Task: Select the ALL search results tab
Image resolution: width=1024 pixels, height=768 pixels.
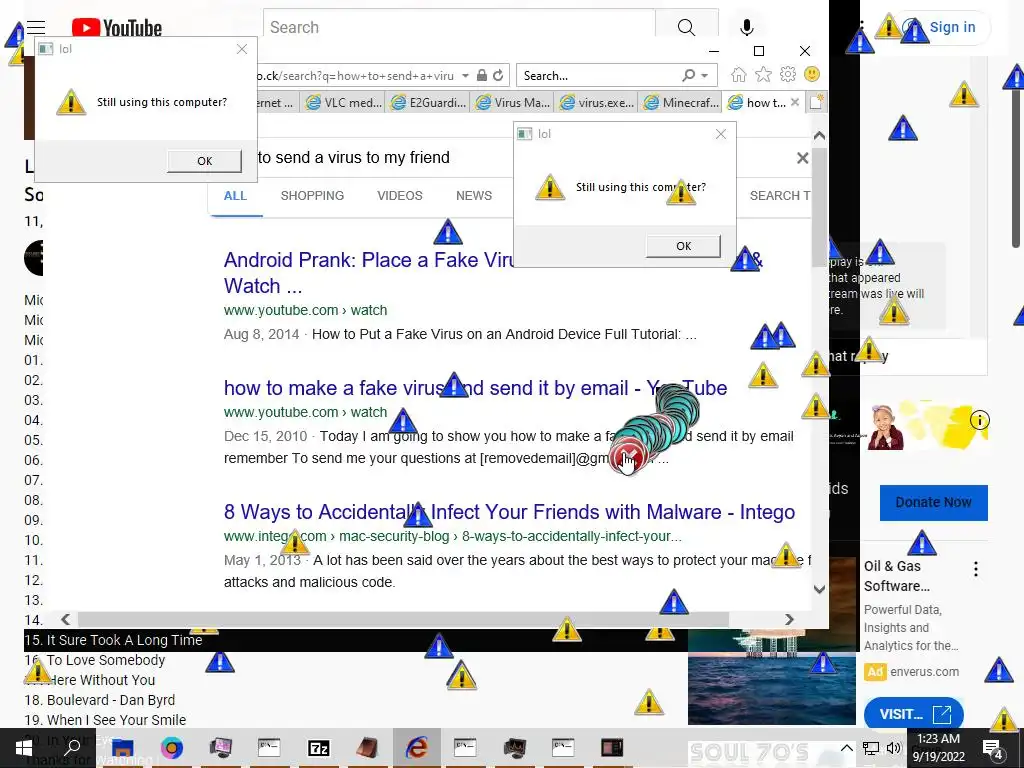Action: 235,196
